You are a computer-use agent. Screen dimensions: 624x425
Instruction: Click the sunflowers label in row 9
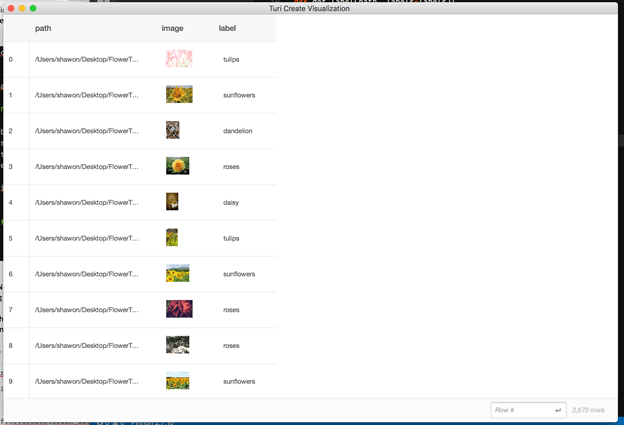point(239,382)
